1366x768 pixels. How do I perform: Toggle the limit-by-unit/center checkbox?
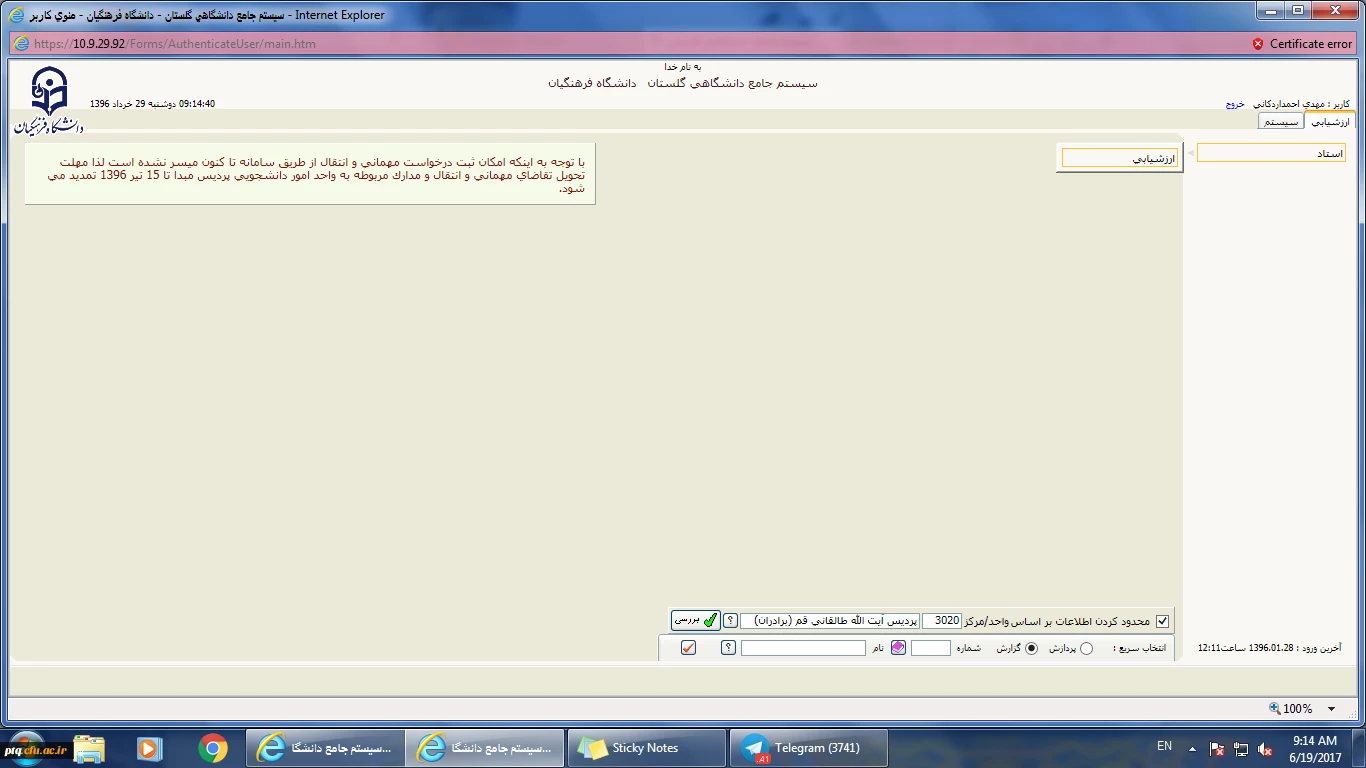click(x=1162, y=621)
